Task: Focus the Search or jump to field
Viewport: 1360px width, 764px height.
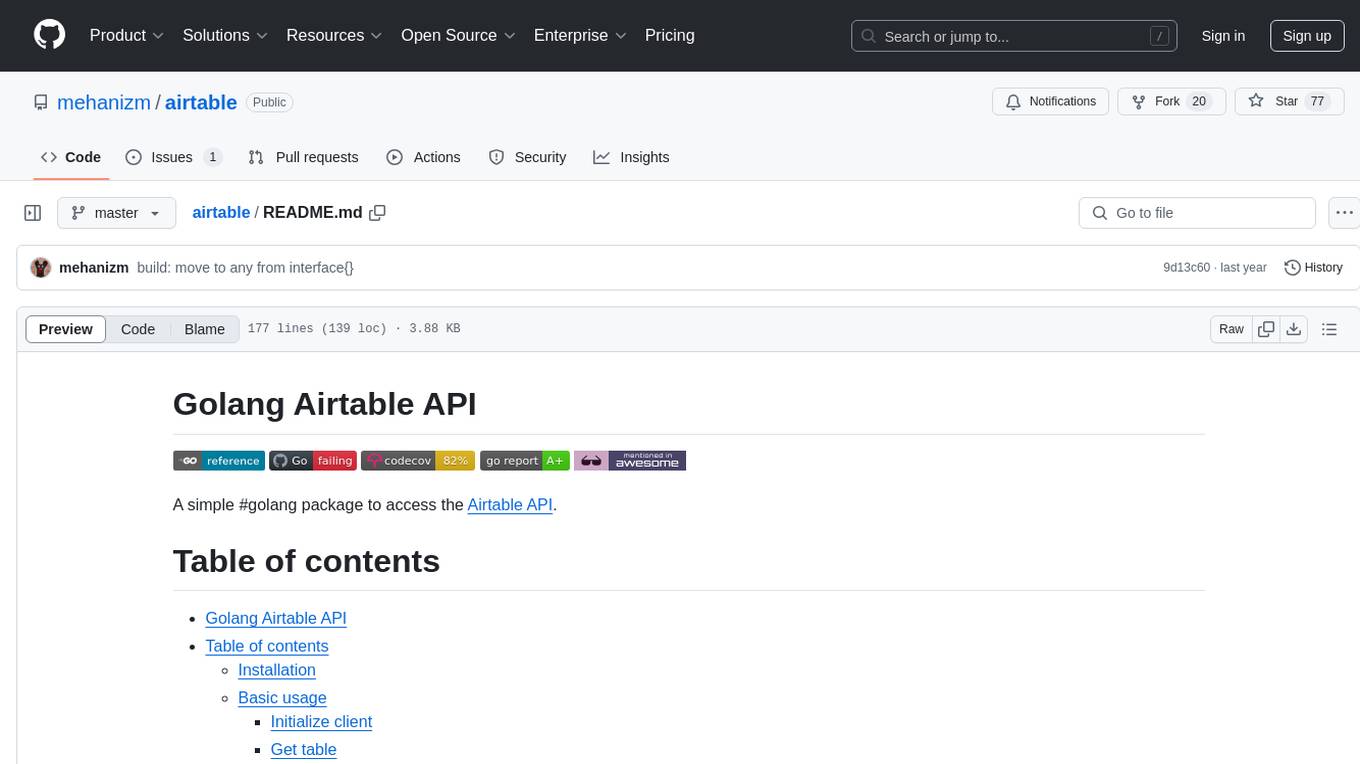Action: click(x=1015, y=36)
